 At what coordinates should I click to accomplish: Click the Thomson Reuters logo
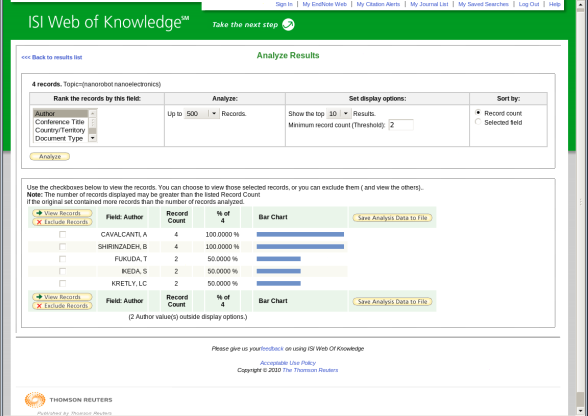69,399
